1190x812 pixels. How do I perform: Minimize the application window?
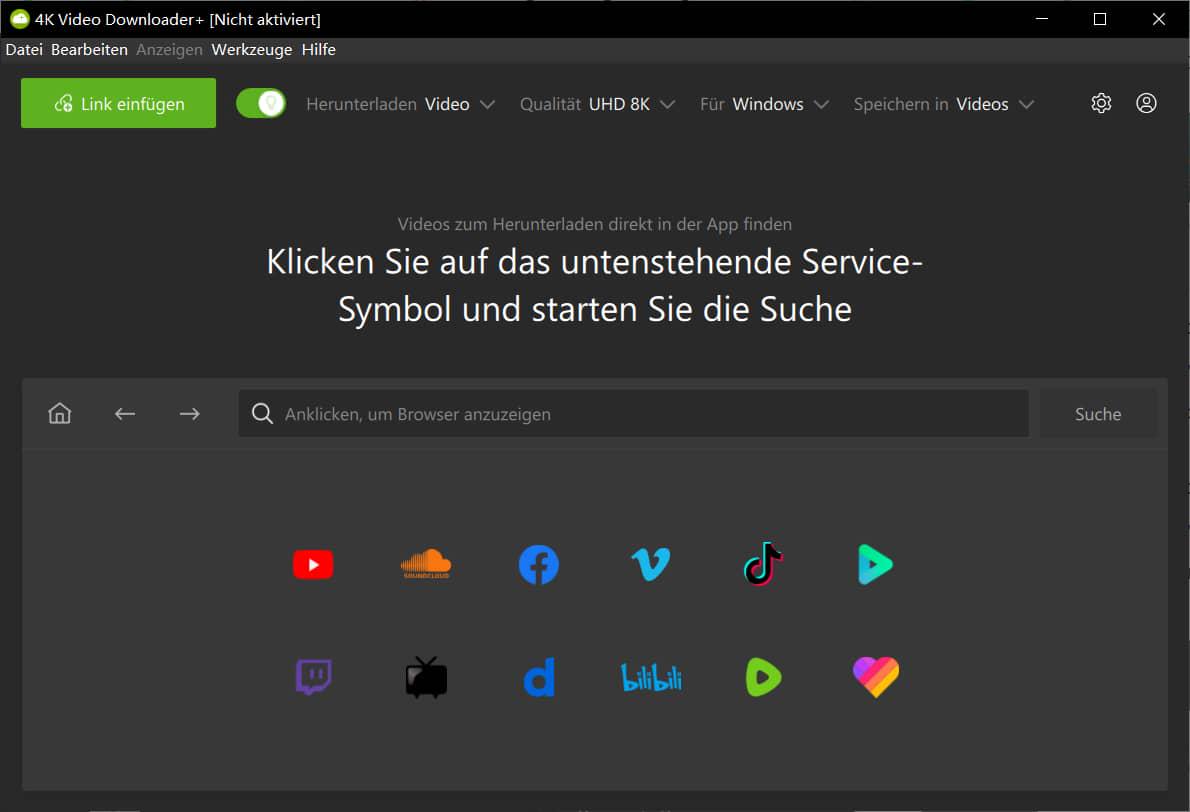coord(1042,19)
